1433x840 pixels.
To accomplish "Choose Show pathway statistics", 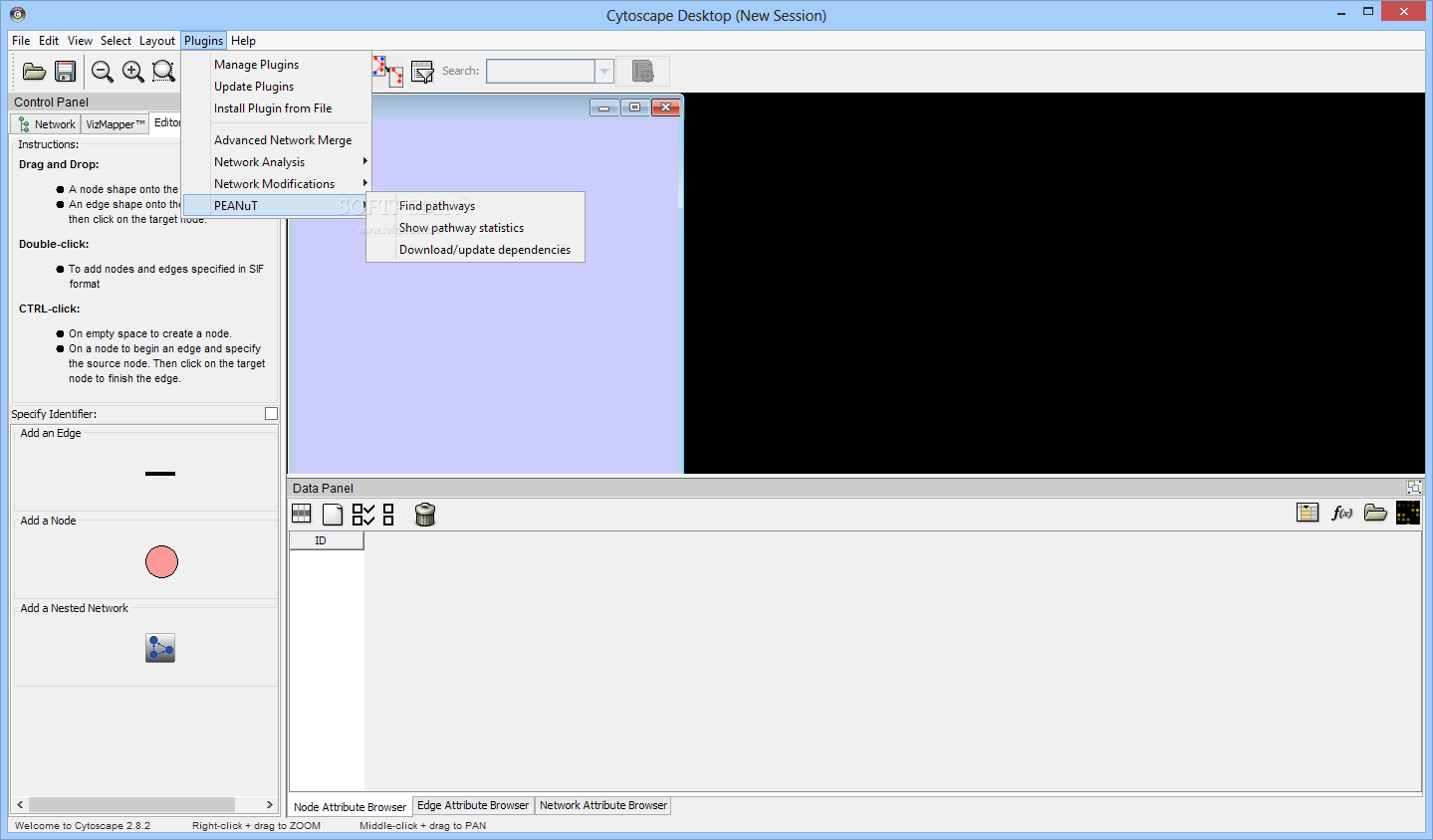I will [476, 228].
